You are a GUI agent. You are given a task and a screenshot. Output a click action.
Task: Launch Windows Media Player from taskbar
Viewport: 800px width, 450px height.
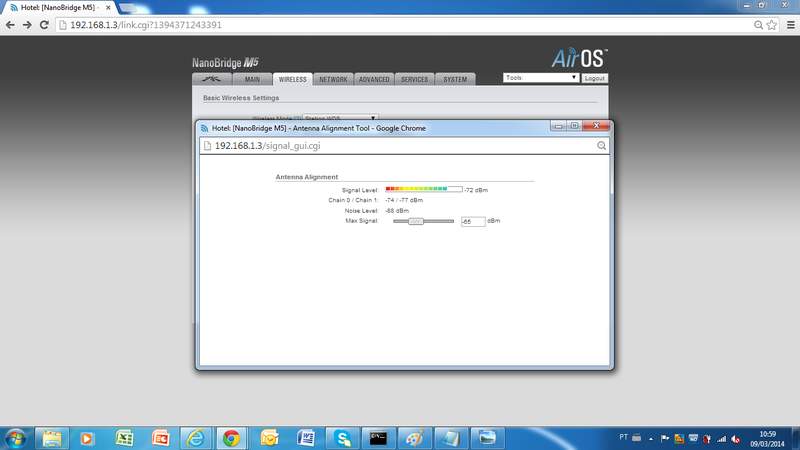(87, 438)
